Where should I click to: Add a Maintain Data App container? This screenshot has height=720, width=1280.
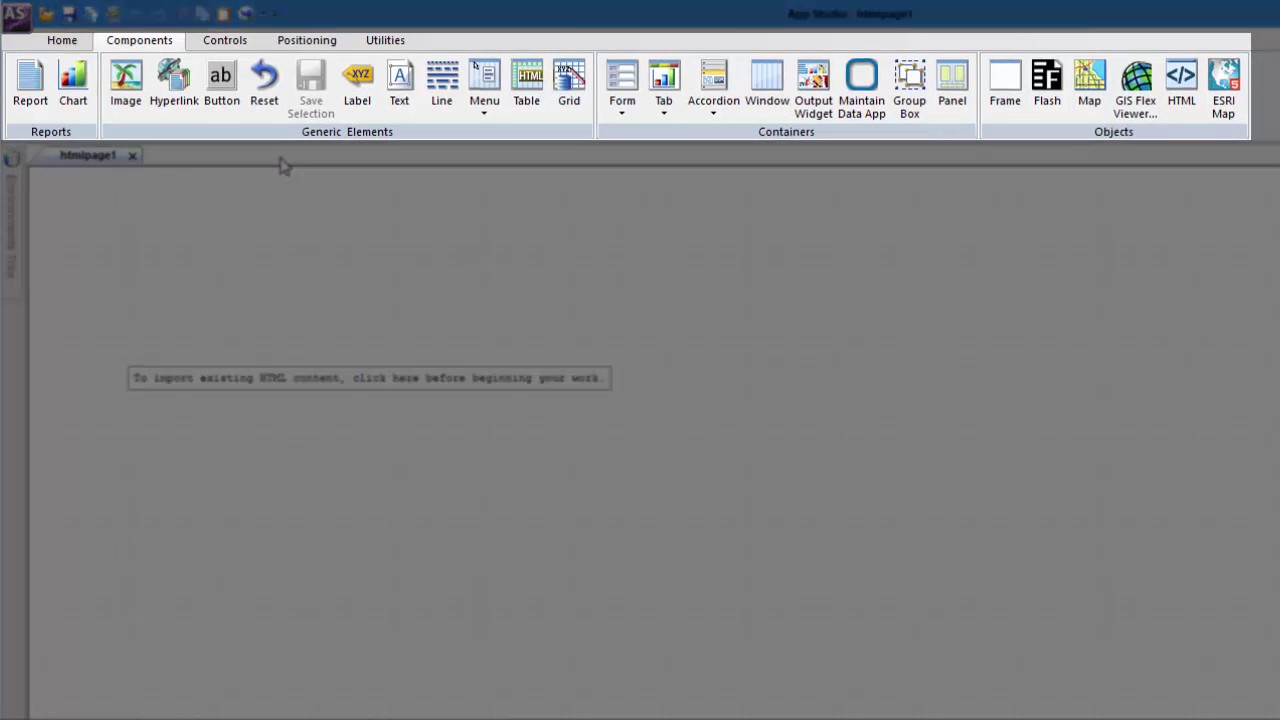(861, 89)
